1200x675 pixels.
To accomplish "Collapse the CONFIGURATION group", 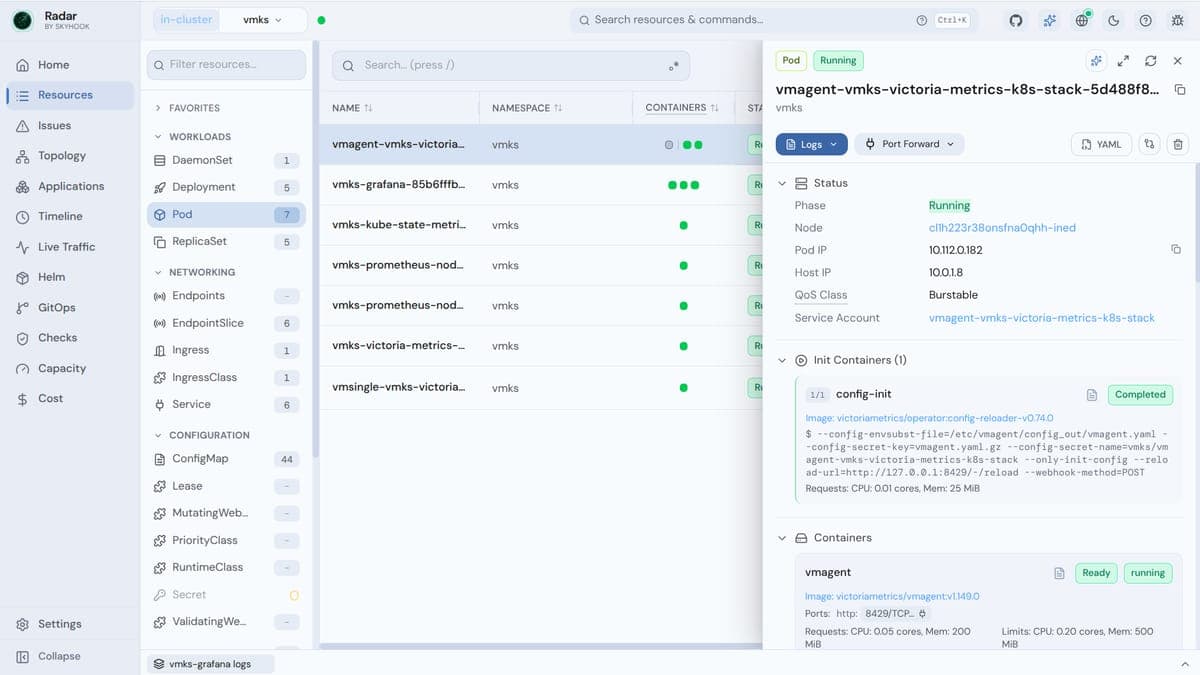I will [x=201, y=435].
